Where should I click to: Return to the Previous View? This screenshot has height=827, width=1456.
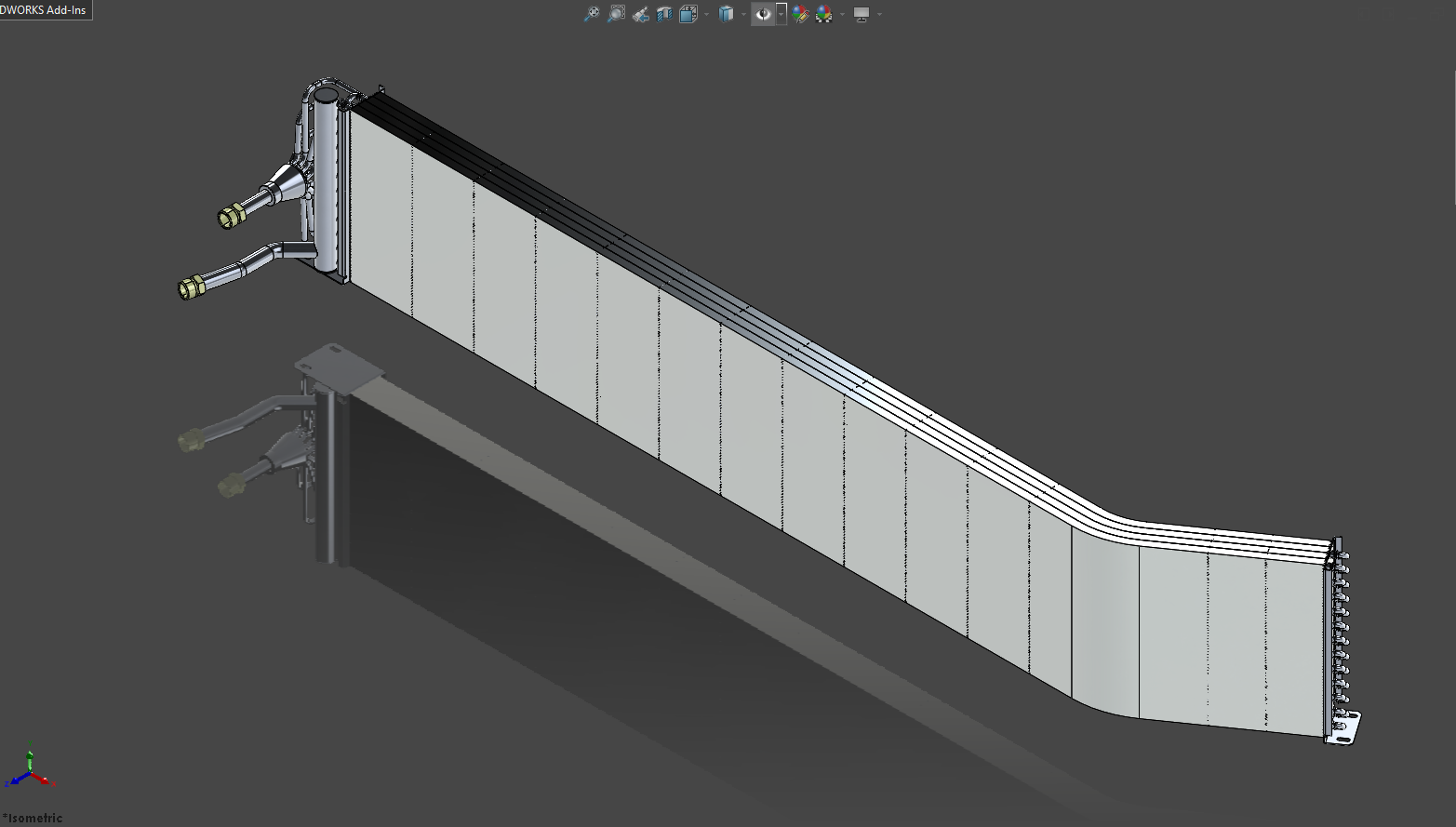(640, 14)
